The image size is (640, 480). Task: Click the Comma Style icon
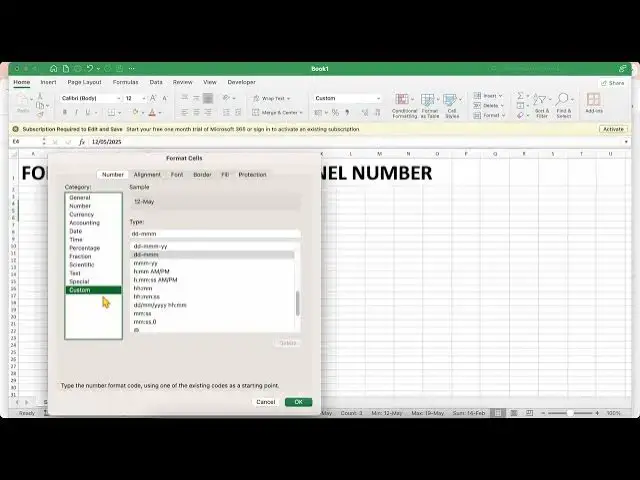[347, 113]
